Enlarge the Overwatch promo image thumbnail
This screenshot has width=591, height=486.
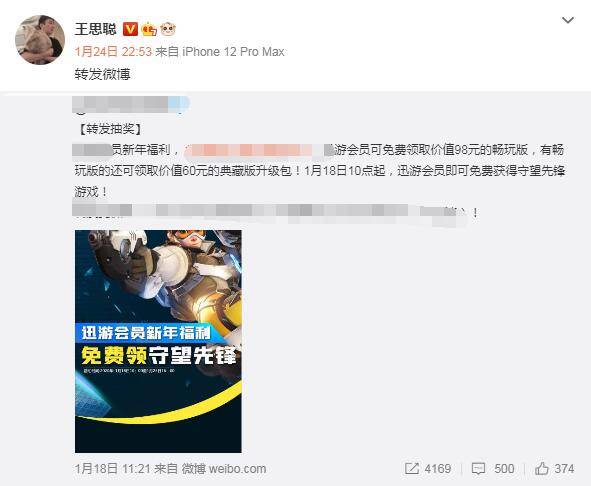(158, 341)
